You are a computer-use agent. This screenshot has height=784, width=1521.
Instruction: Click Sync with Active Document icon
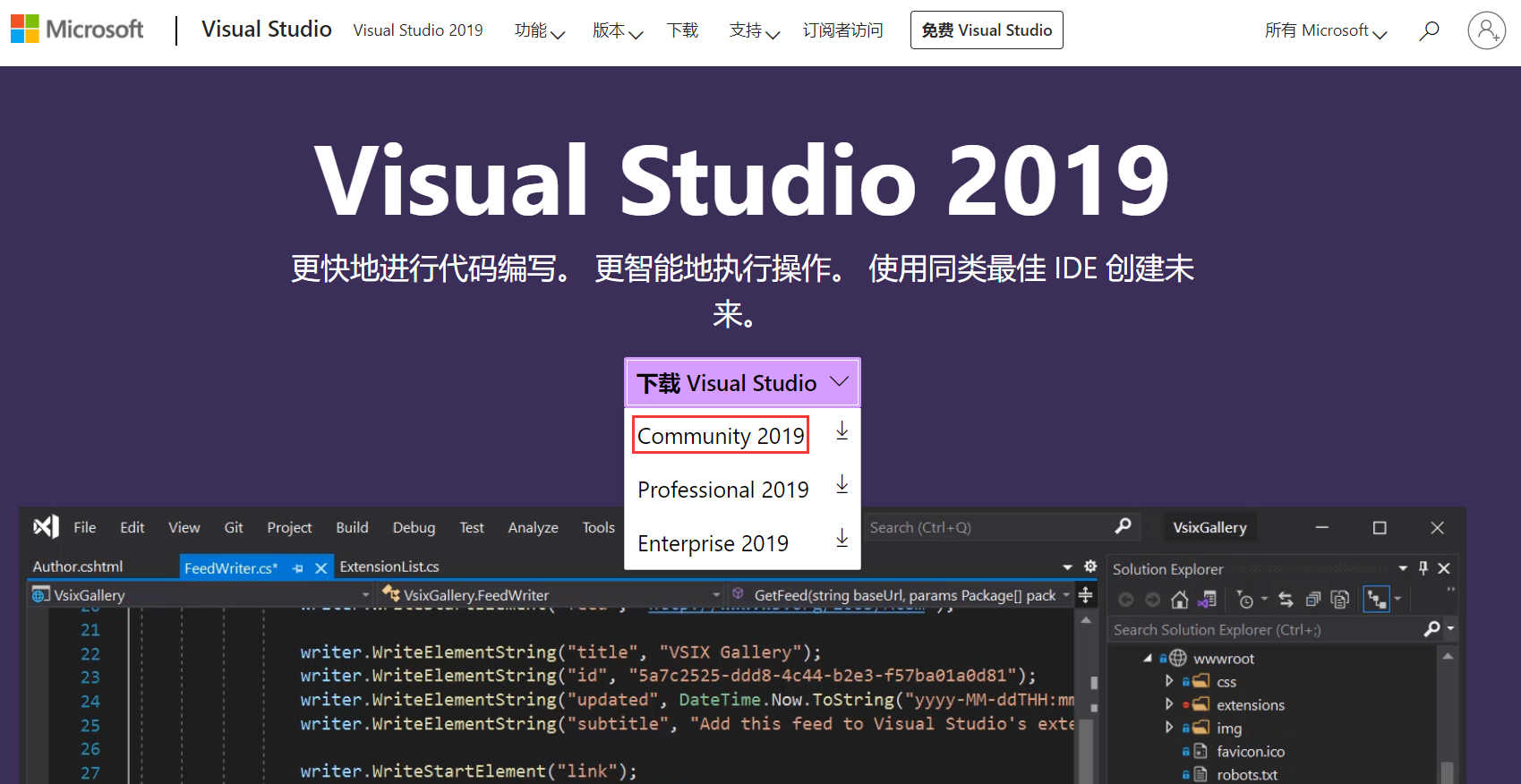click(1286, 600)
